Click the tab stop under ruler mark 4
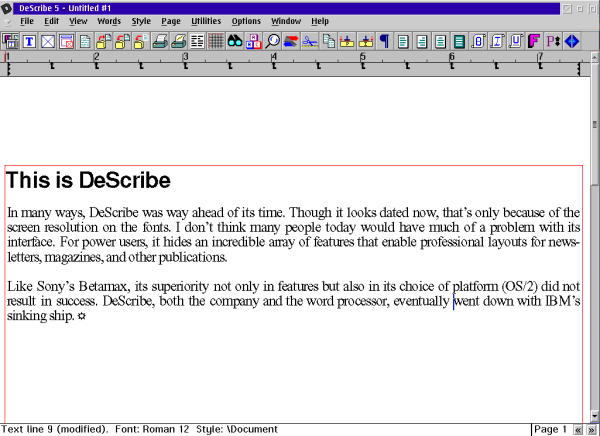 pos(274,66)
